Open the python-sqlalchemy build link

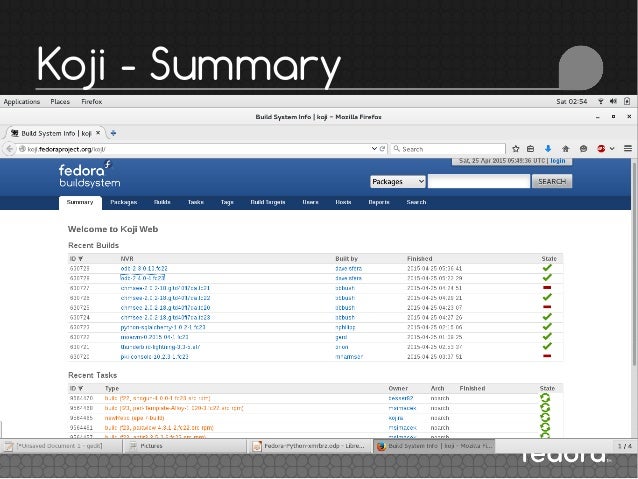coord(163,327)
